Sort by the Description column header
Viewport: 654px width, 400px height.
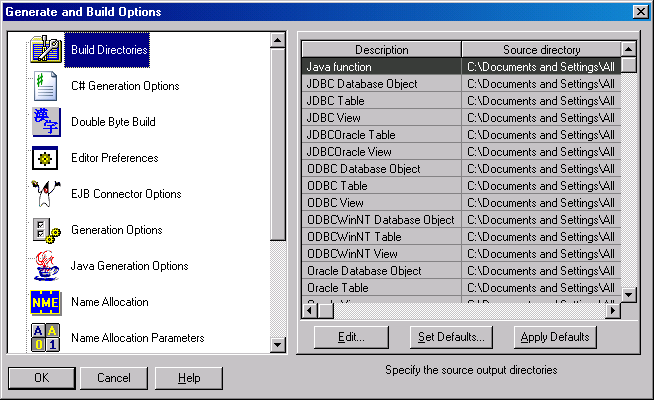click(x=381, y=50)
